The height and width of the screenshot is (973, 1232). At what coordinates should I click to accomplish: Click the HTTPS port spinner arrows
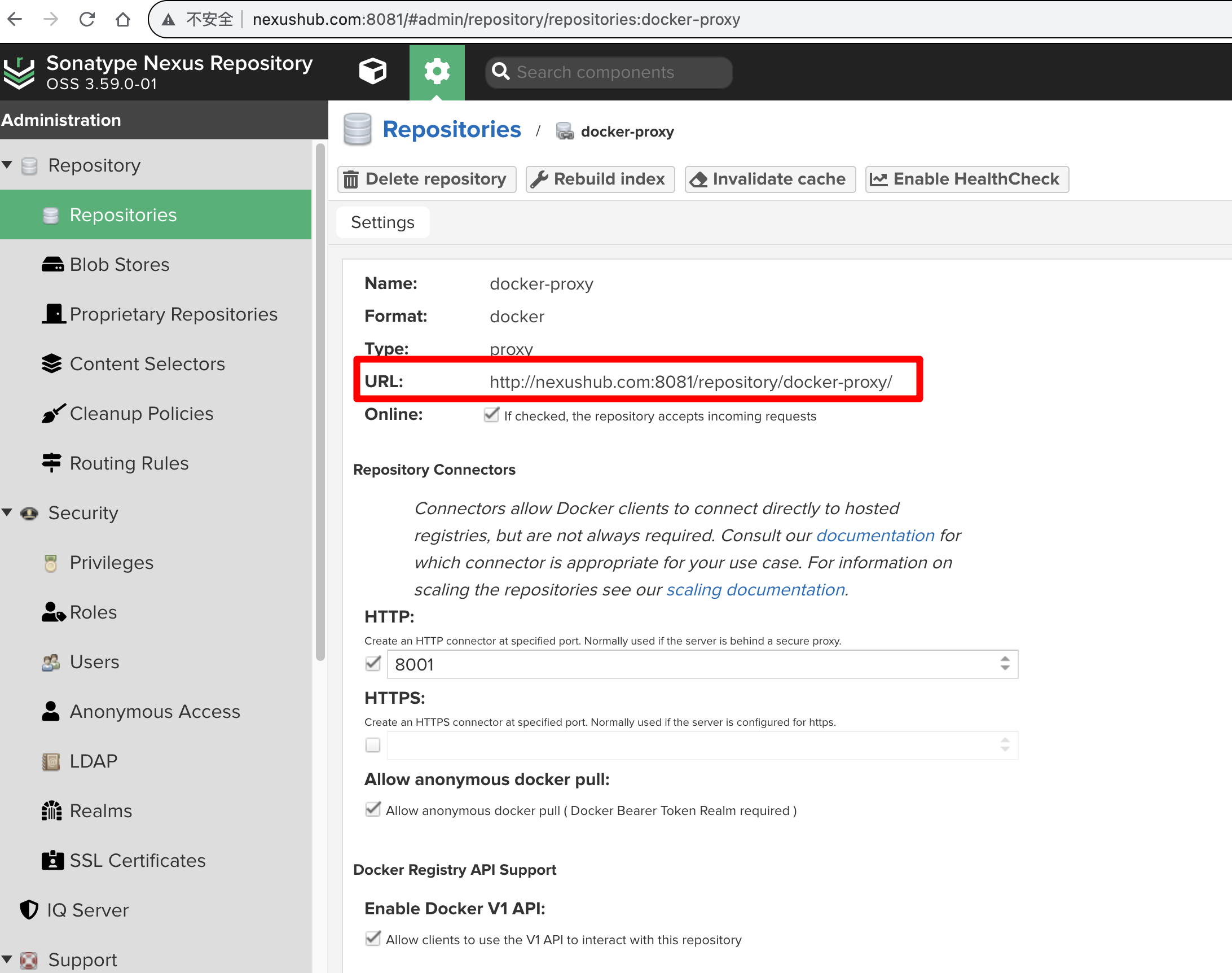click(x=1005, y=744)
